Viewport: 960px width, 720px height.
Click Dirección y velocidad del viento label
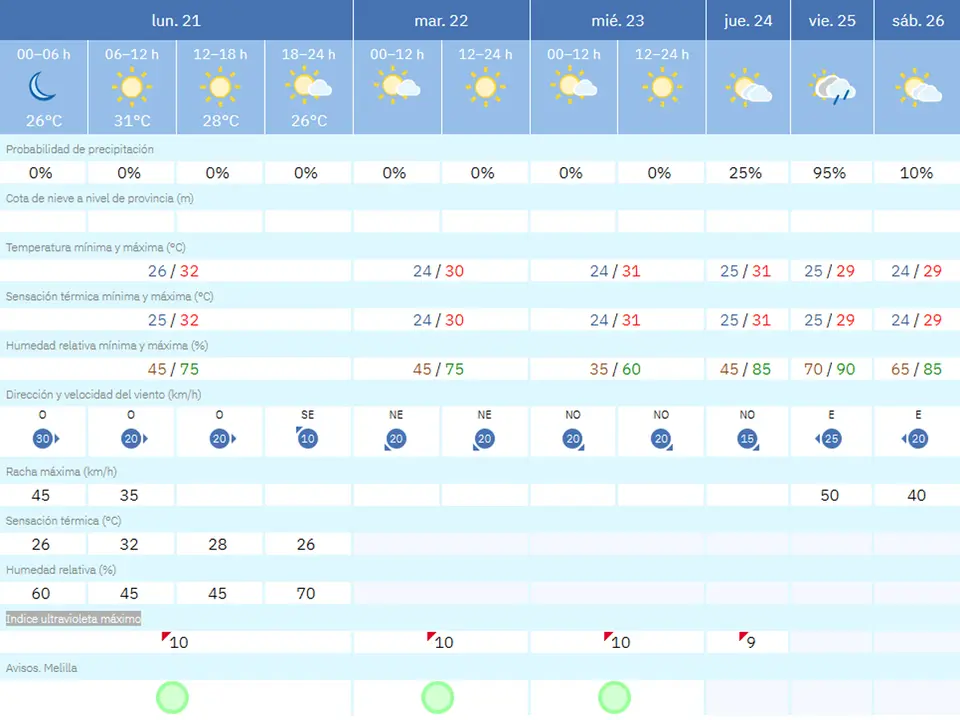[103, 394]
